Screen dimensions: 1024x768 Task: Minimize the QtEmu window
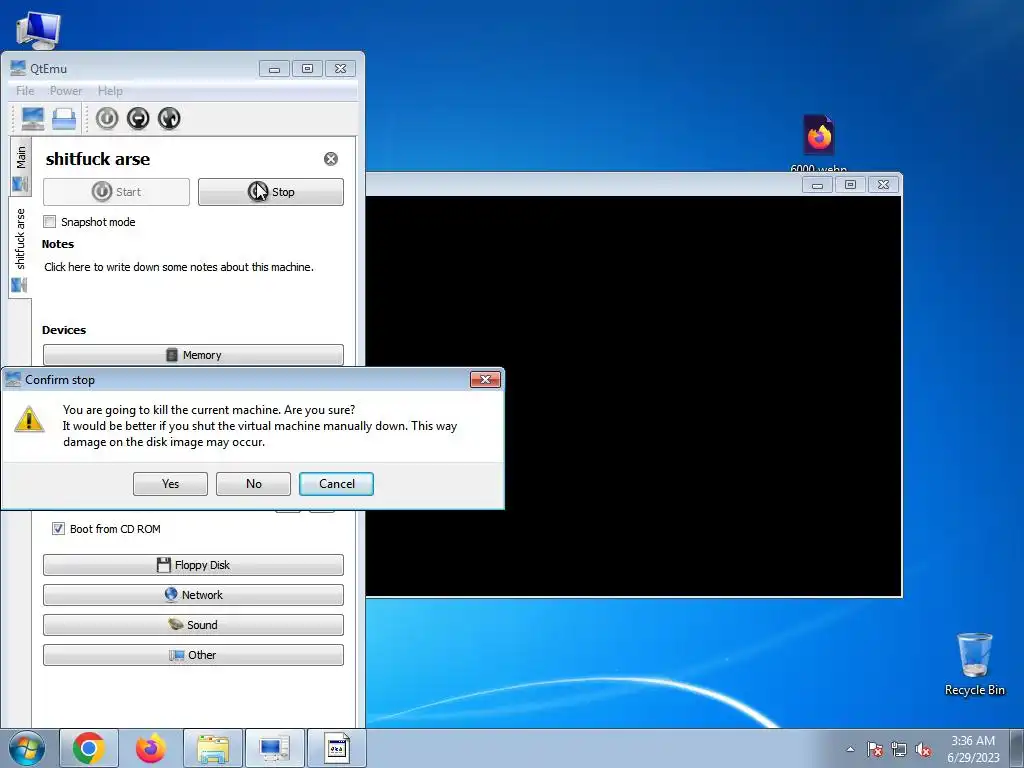coord(274,69)
